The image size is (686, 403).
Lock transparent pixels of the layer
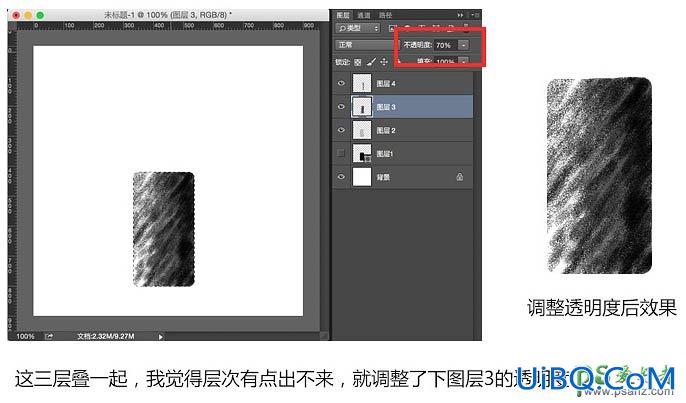[x=357, y=62]
